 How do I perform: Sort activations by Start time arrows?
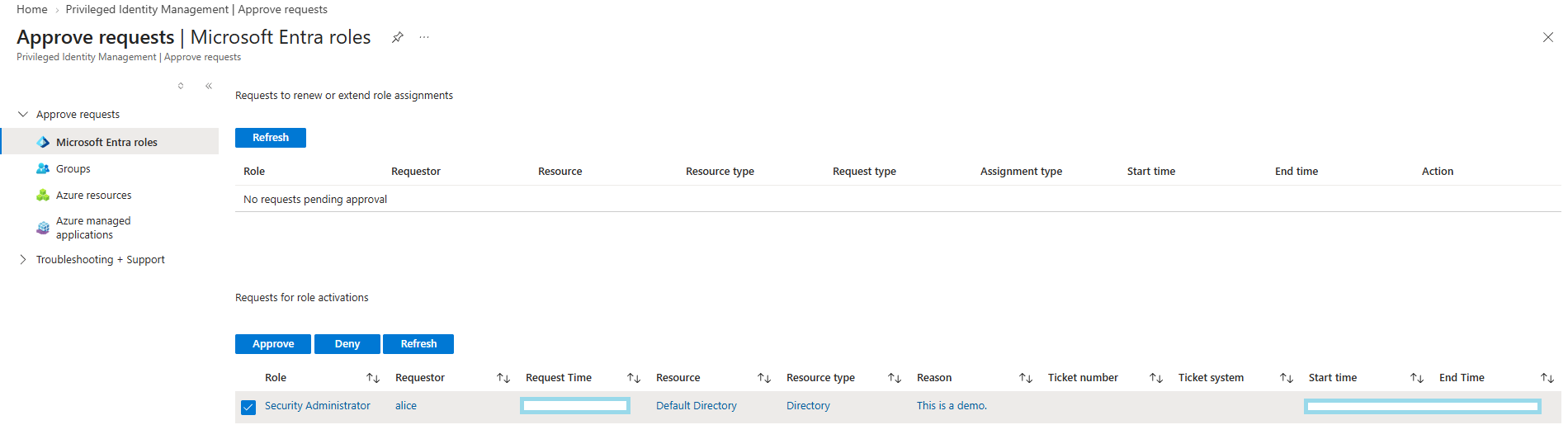[1417, 378]
